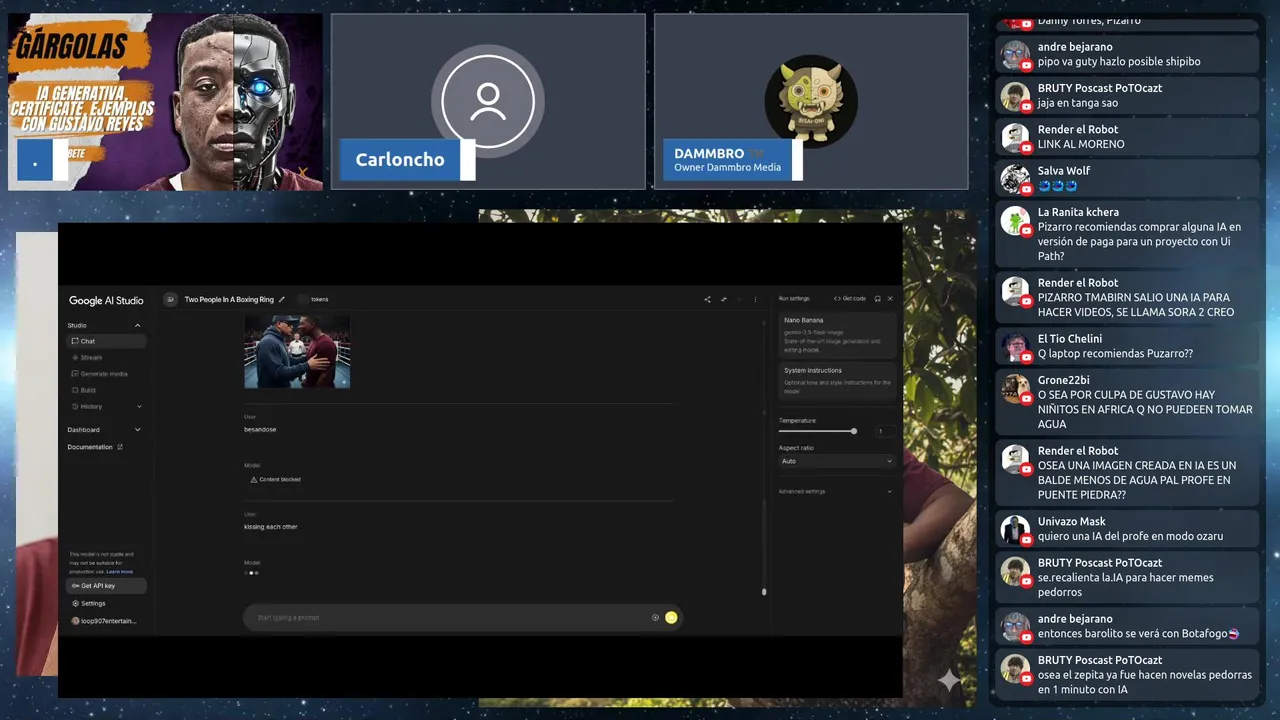This screenshot has width=1280, height=720.
Task: Click the 'besandose' user message
Action: coord(260,430)
